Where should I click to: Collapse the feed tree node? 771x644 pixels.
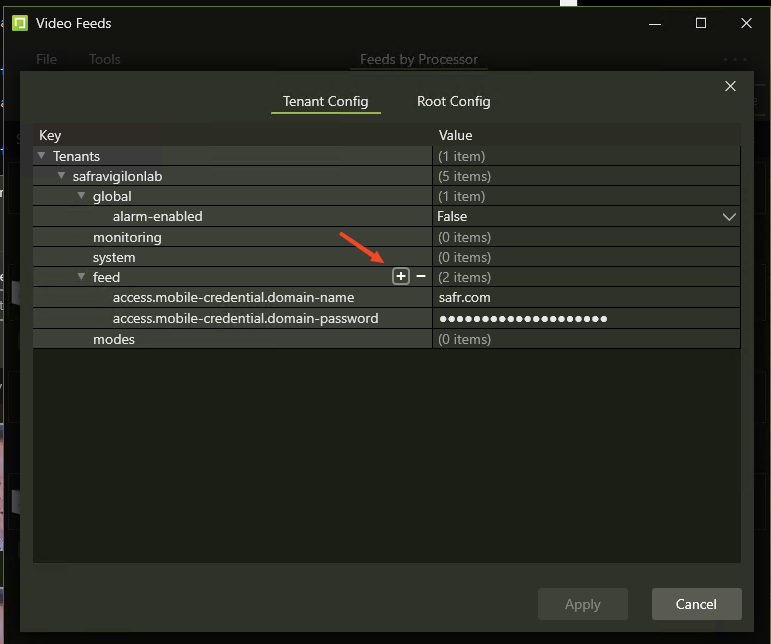(x=81, y=277)
